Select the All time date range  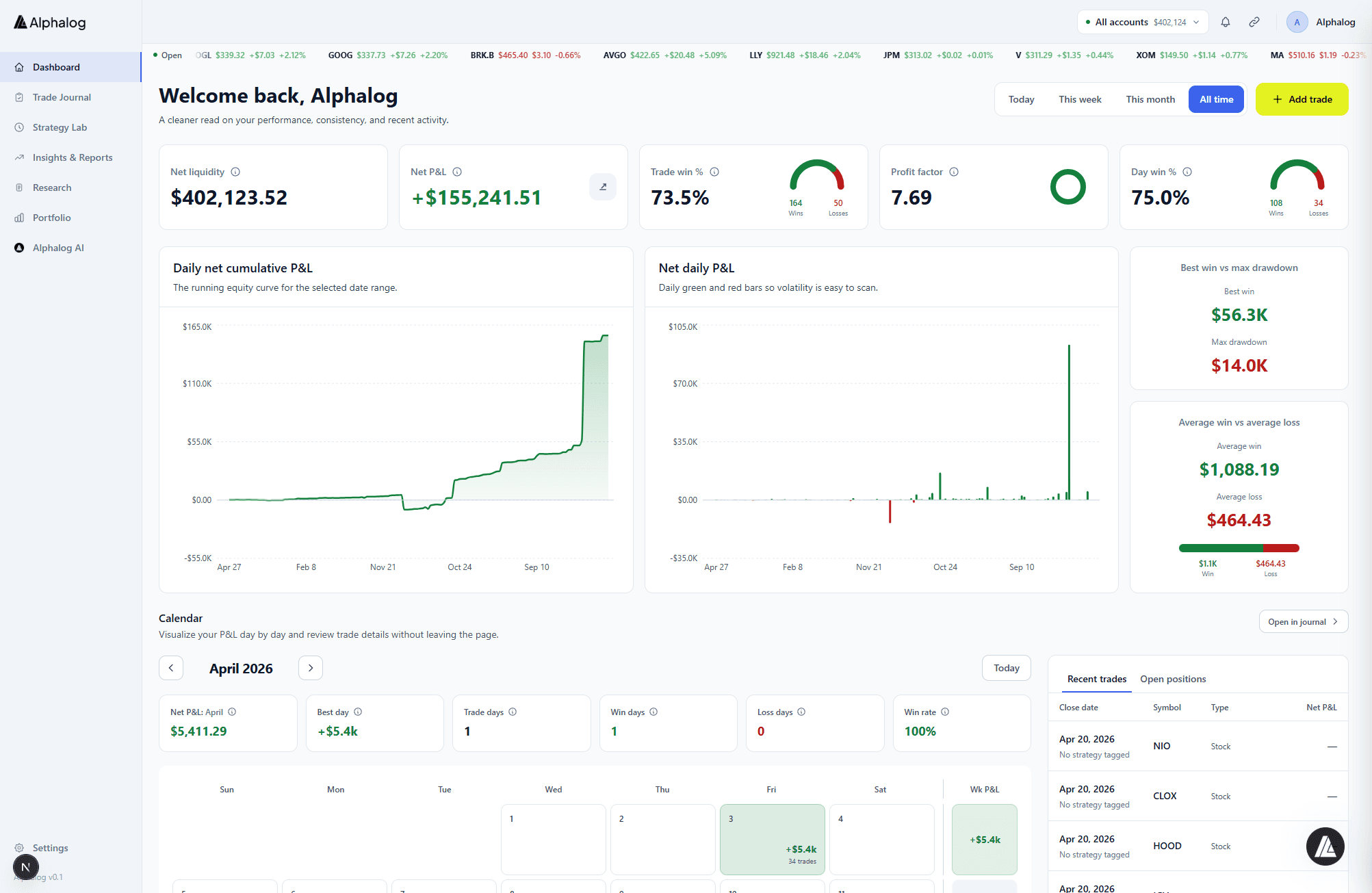[1216, 99]
